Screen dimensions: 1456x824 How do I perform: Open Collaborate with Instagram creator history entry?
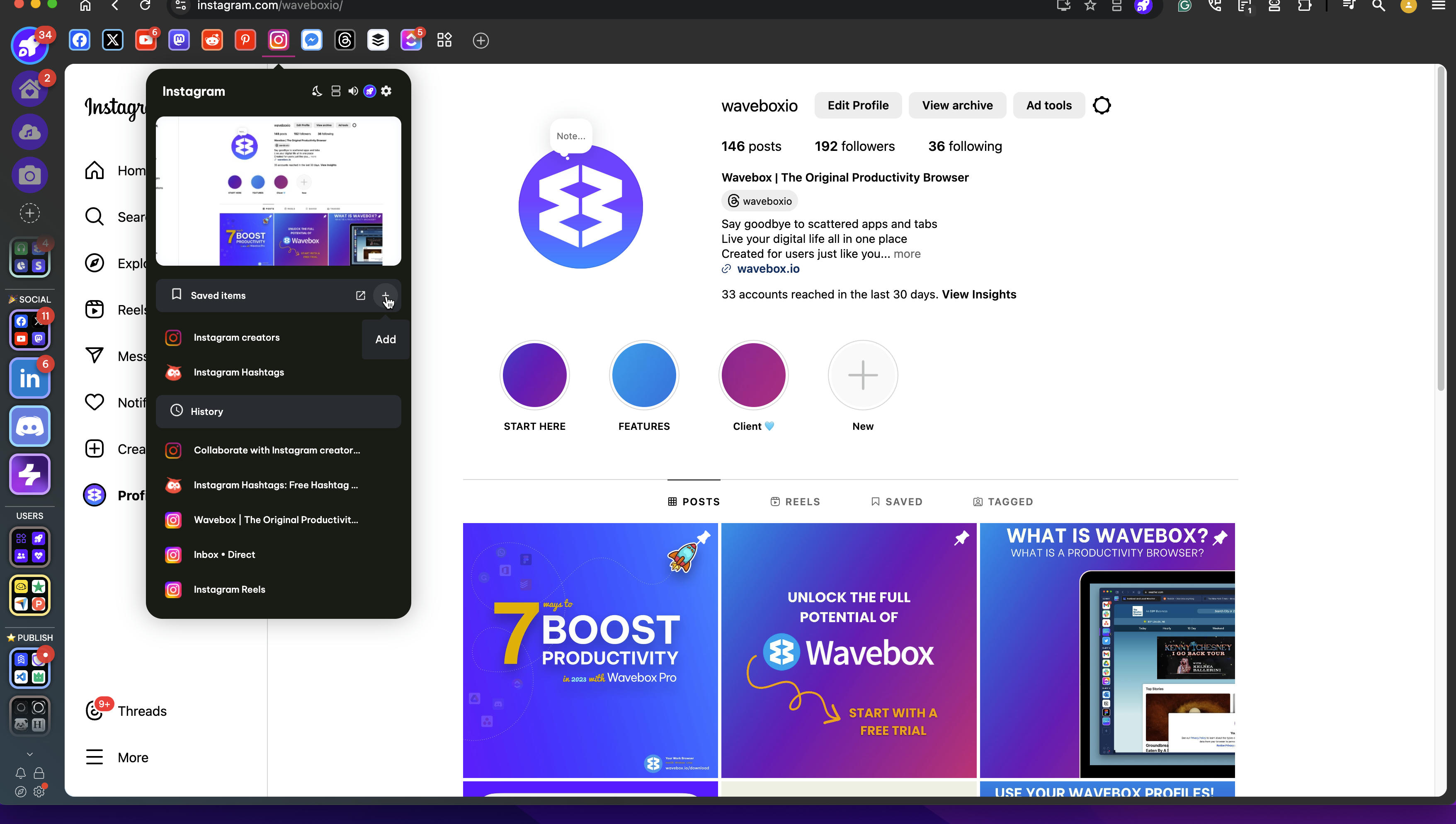279,450
